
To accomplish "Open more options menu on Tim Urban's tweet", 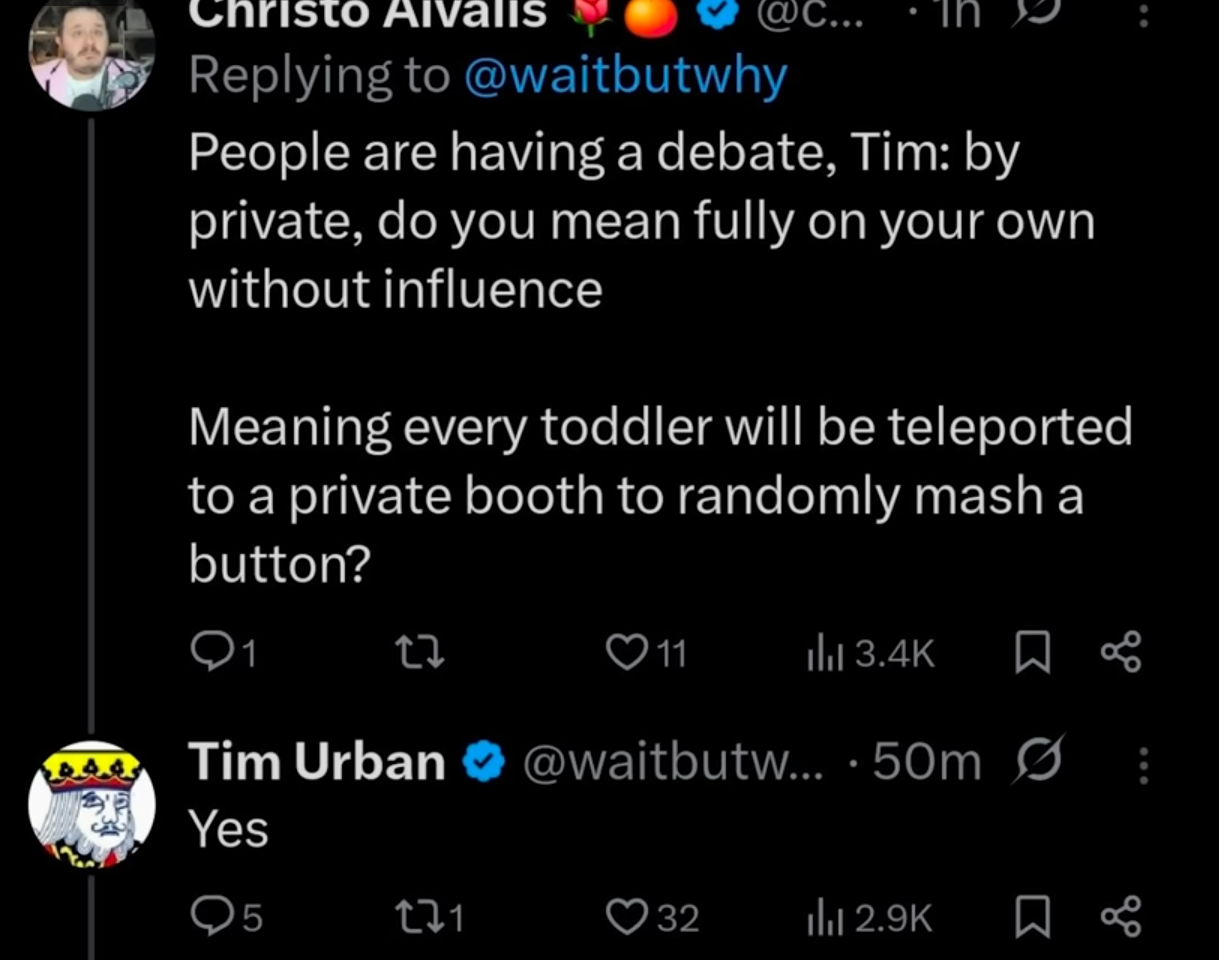I will point(1145,766).
